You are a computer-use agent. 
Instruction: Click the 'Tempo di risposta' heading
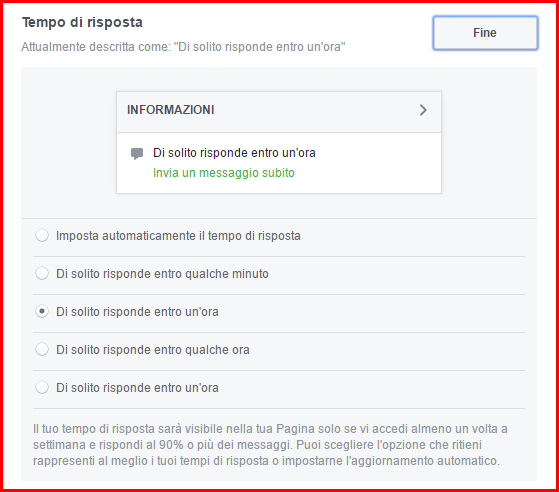(82, 22)
